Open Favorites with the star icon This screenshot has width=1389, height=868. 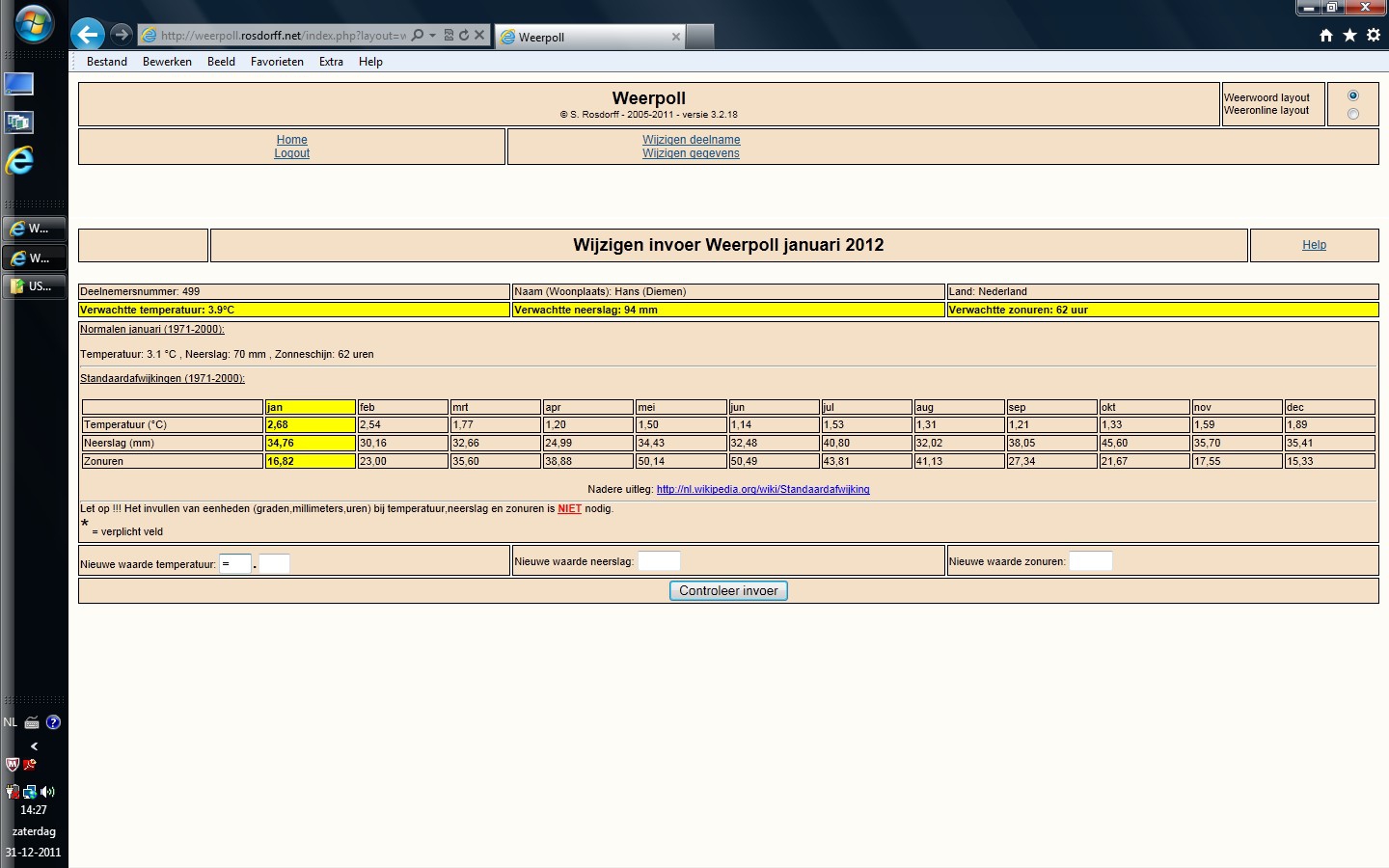coord(1349,36)
